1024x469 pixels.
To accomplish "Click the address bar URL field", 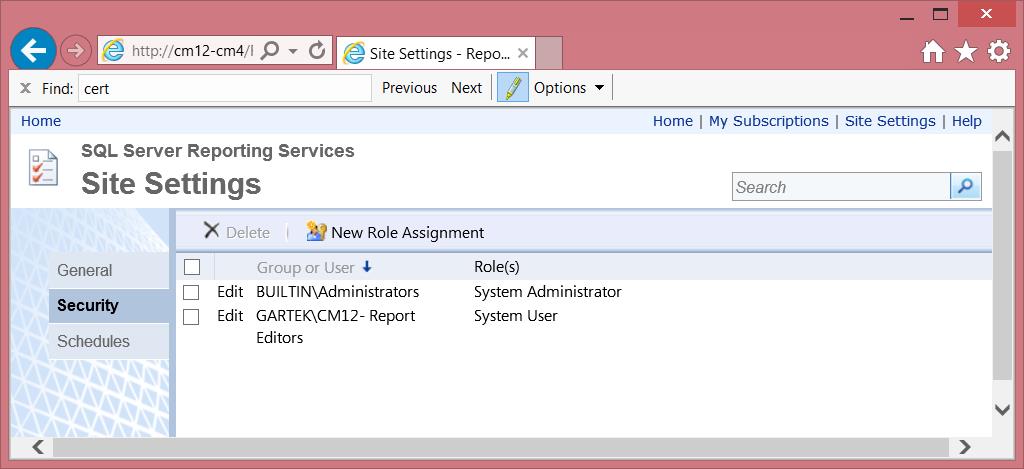I will coord(191,51).
